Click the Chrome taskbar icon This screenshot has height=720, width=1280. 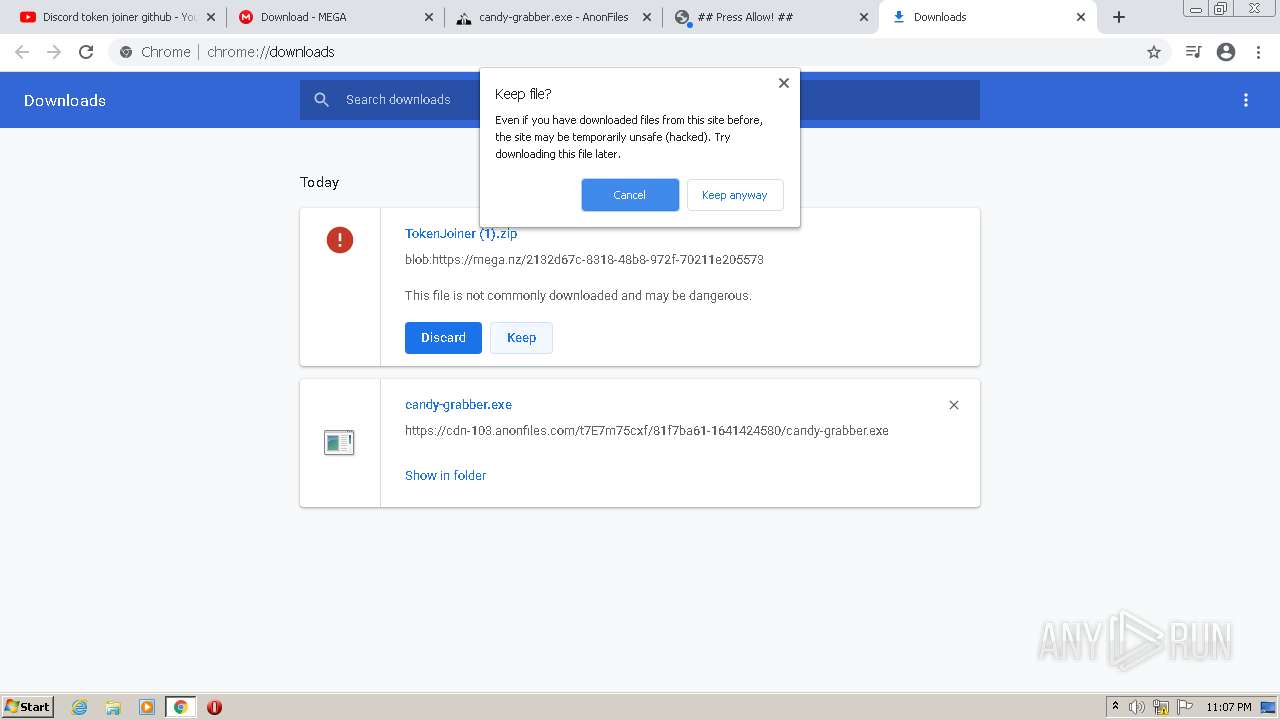(181, 707)
